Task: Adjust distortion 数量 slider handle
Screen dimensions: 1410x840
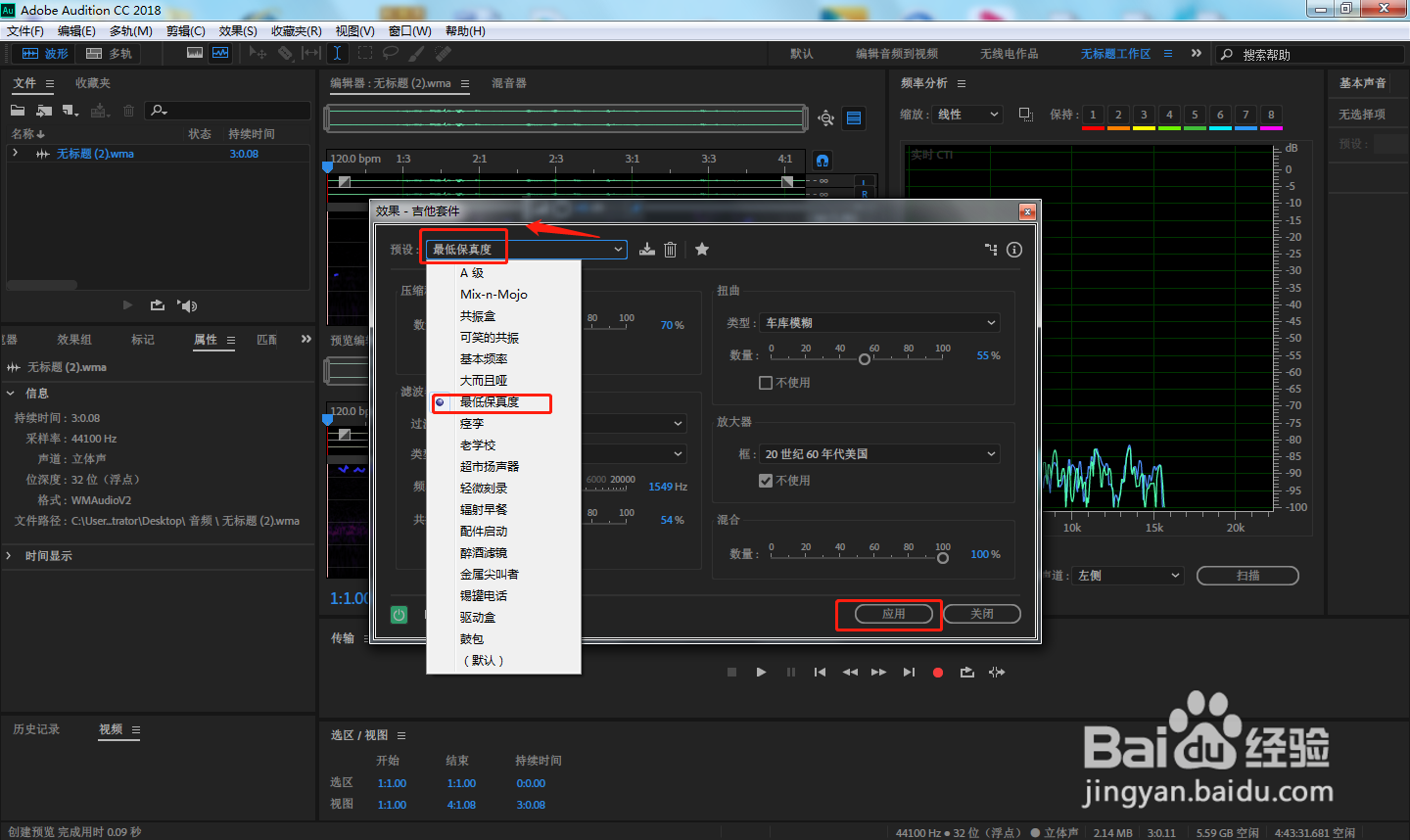Action: tap(865, 359)
